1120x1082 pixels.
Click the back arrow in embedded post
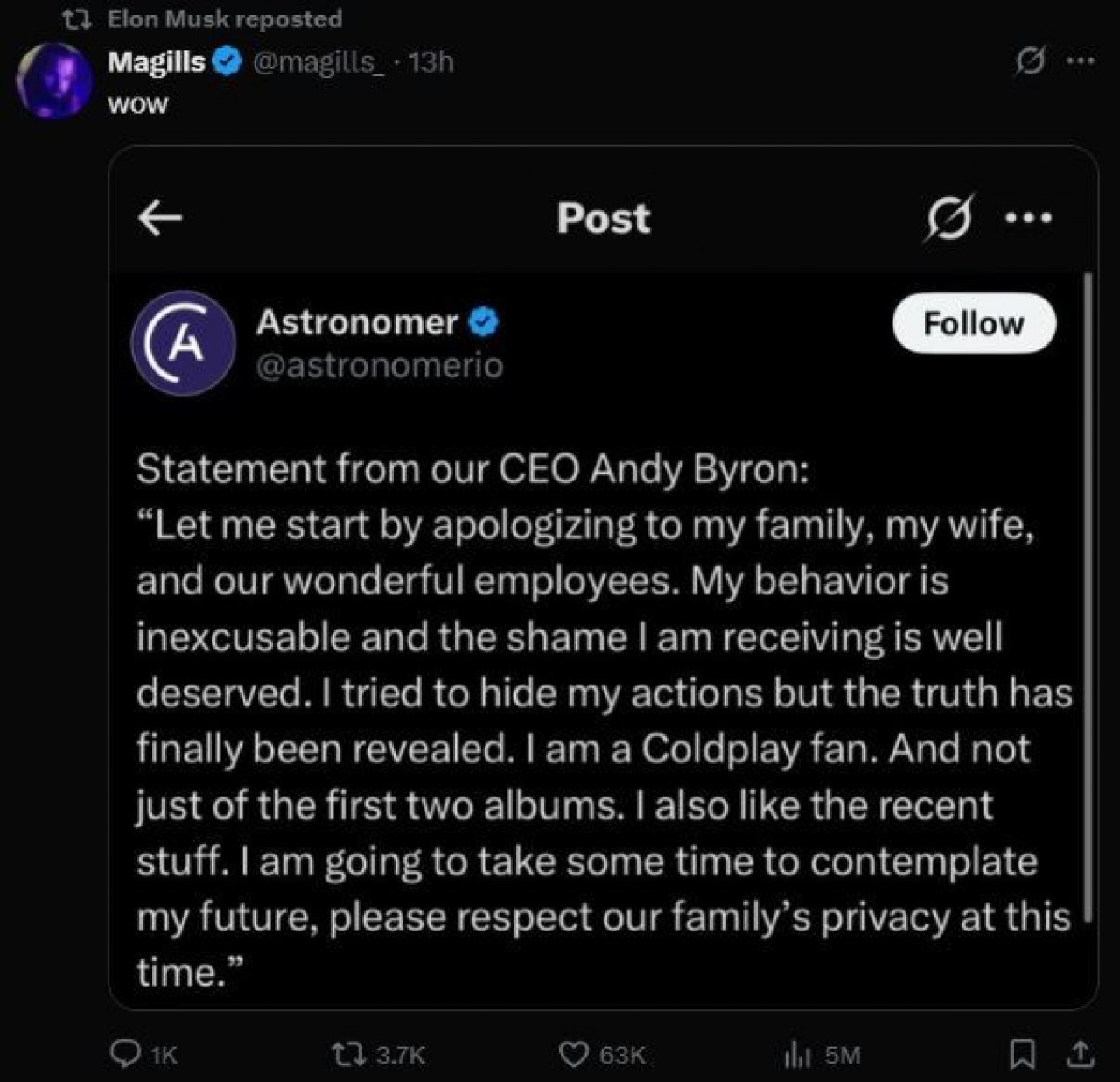point(160,218)
